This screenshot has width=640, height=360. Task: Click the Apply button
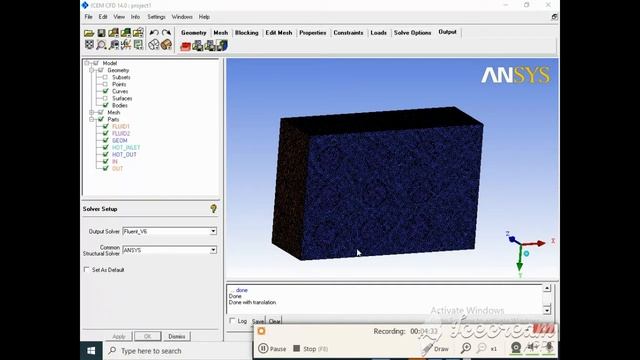119,336
